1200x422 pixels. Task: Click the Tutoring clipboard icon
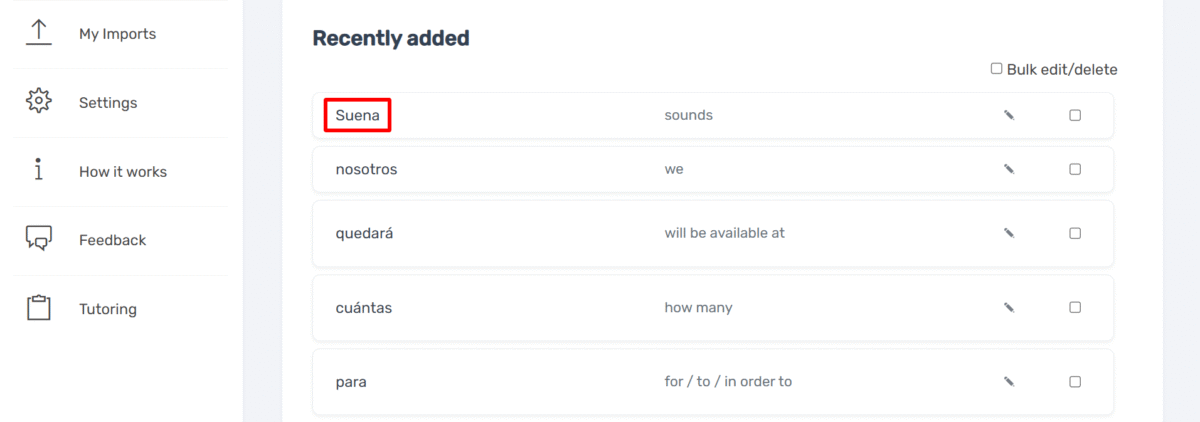click(x=38, y=308)
